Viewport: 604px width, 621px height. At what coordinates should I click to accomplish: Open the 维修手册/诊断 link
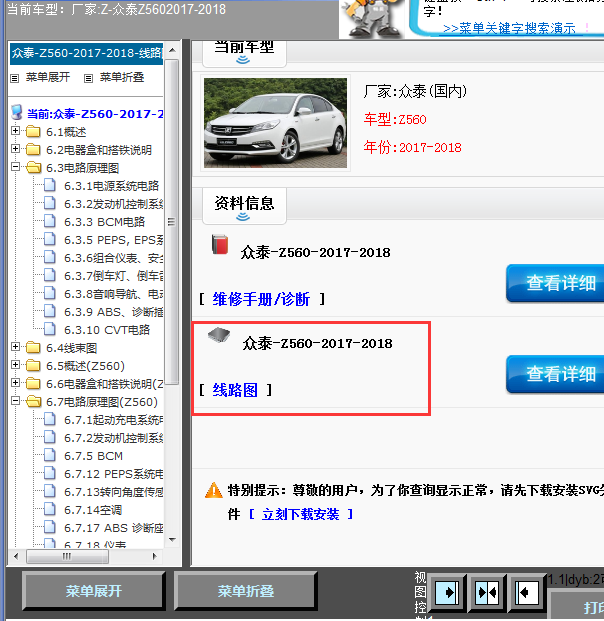[261, 299]
